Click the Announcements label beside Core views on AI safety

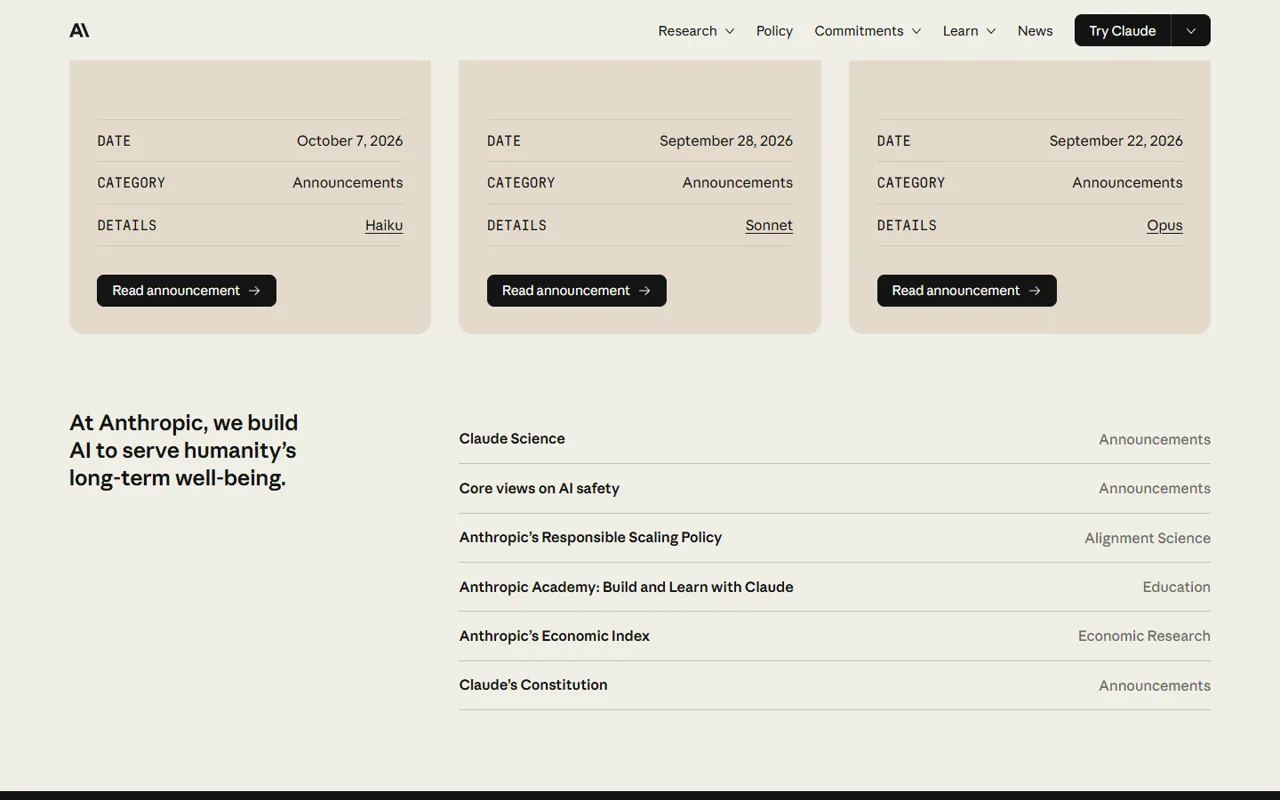pos(1155,488)
